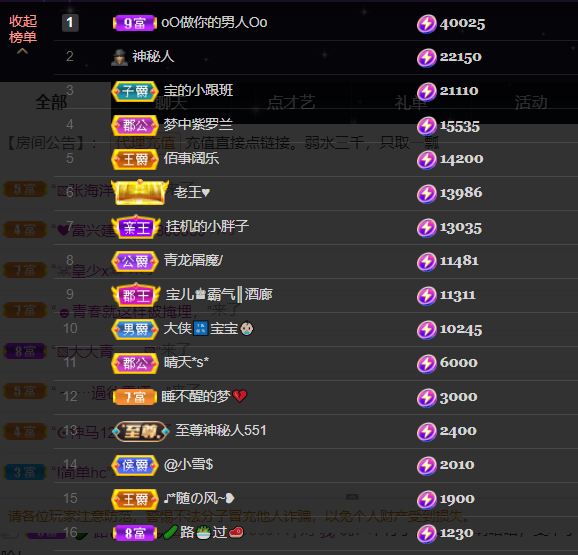Click the 至尊 badge for 至尊神秘人551
The image size is (578, 555).
(x=141, y=431)
